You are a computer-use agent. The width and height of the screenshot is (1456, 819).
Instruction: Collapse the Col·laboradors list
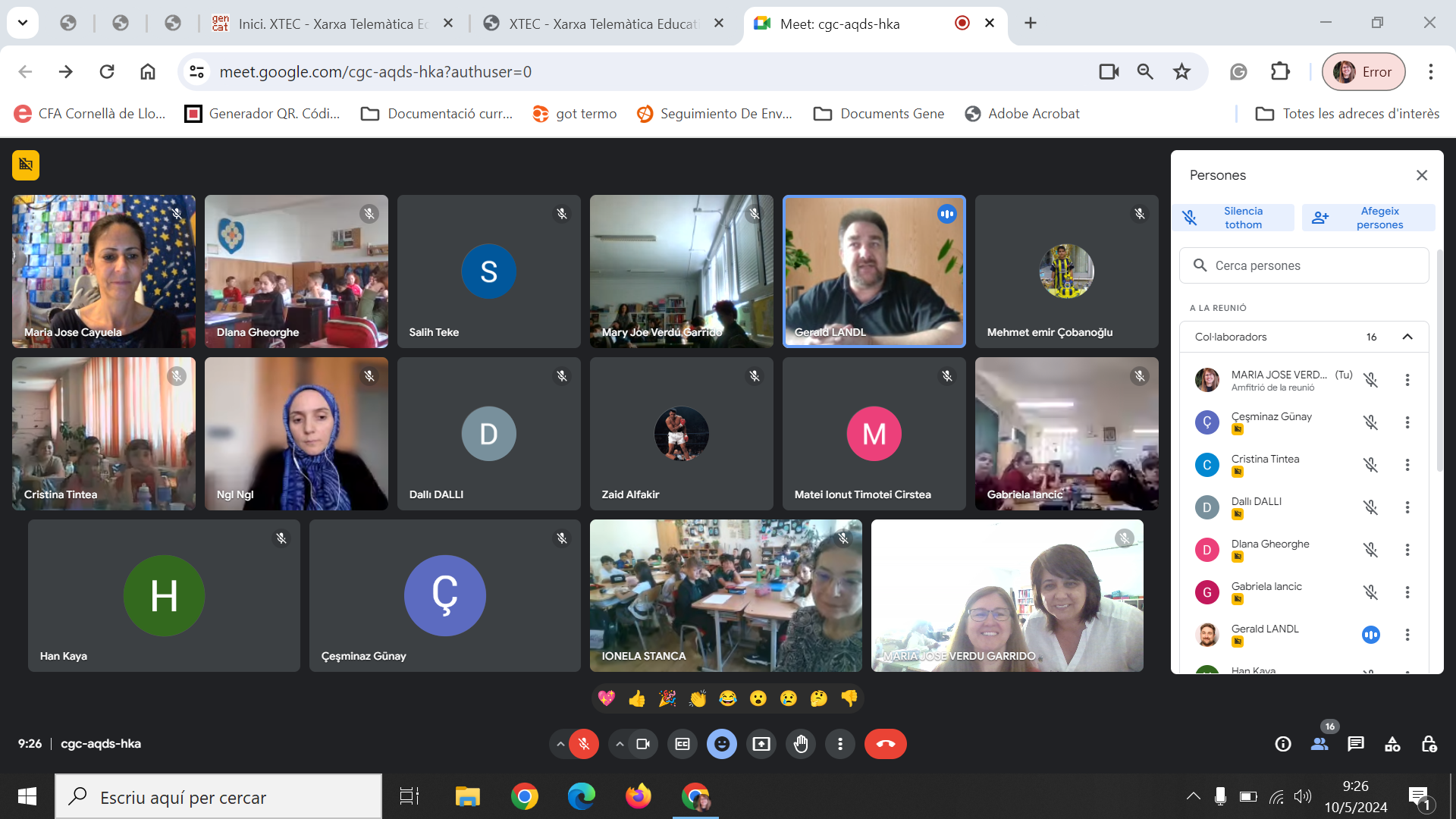(x=1407, y=337)
